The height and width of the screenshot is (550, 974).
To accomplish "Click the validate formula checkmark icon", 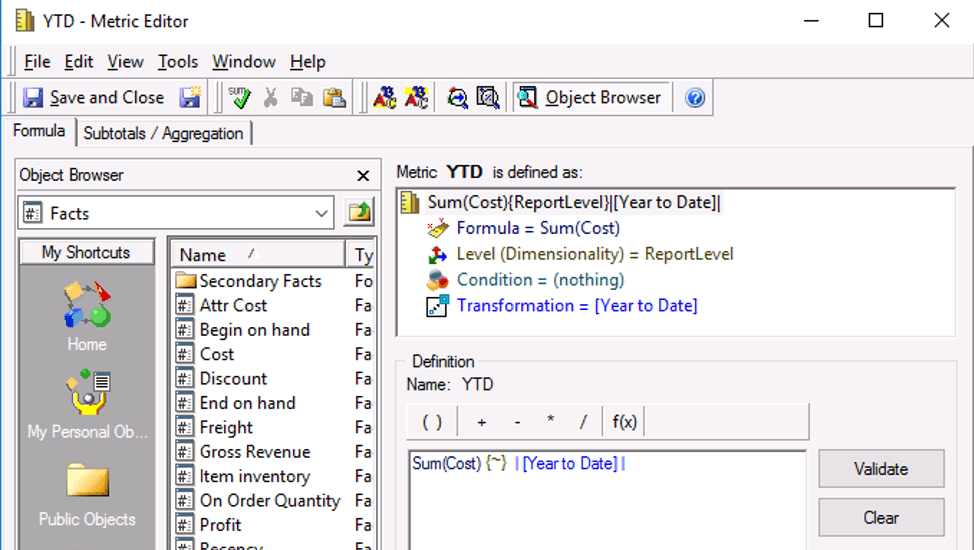I will (239, 97).
